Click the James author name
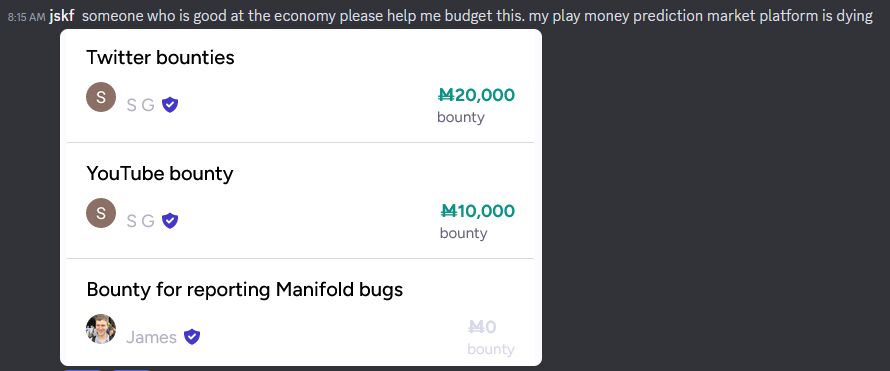Viewport: 890px width, 371px height. [152, 337]
